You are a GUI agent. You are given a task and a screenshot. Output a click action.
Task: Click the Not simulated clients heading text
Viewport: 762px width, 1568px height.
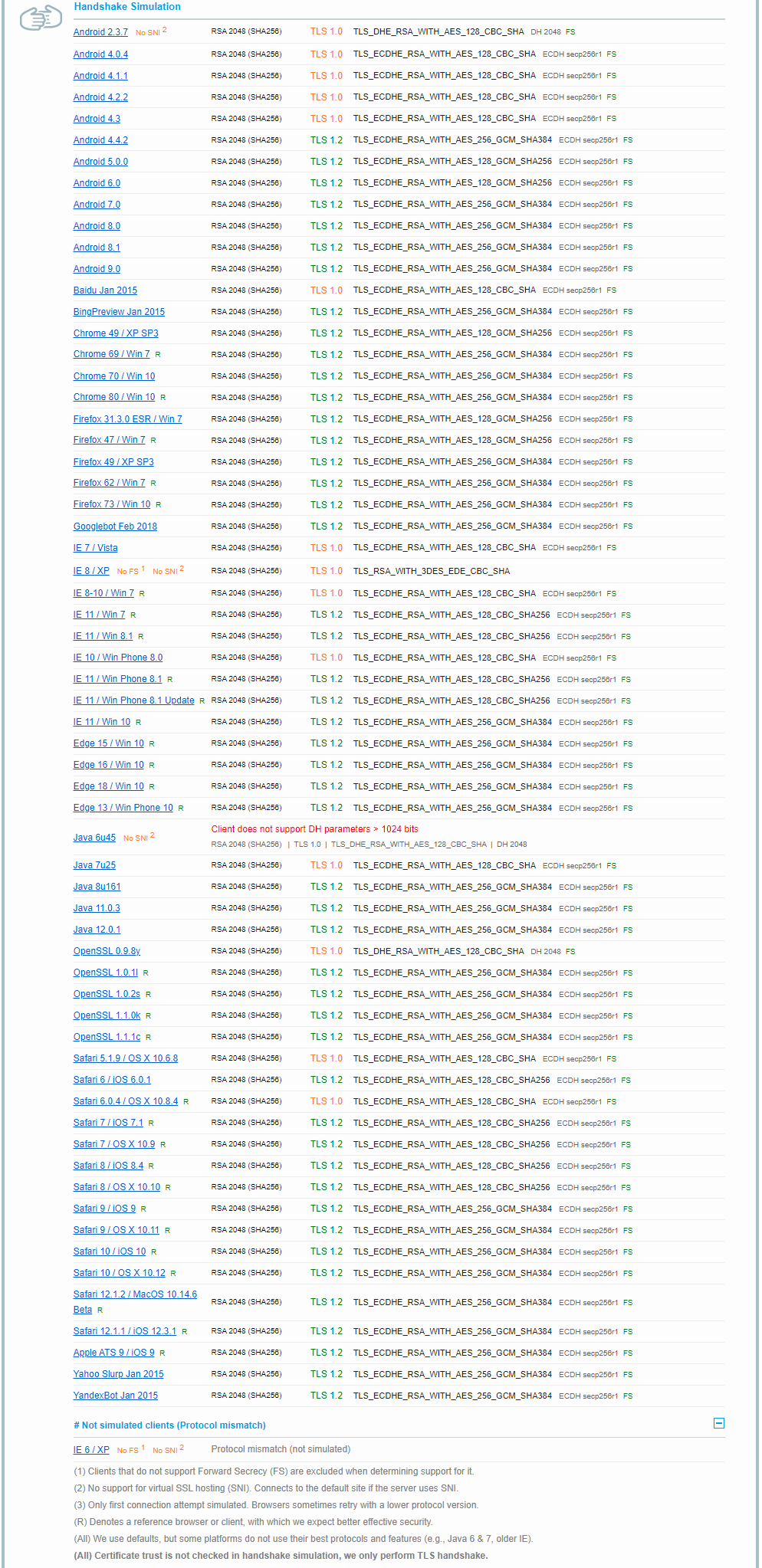(169, 1425)
